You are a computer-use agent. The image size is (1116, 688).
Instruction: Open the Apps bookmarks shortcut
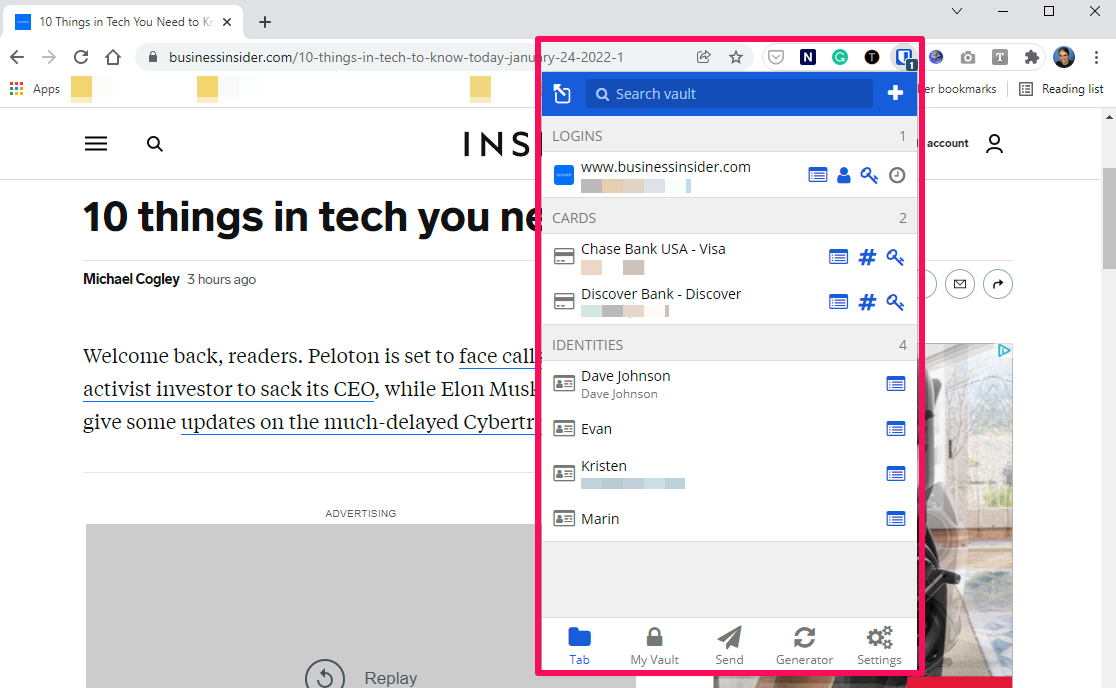[35, 89]
